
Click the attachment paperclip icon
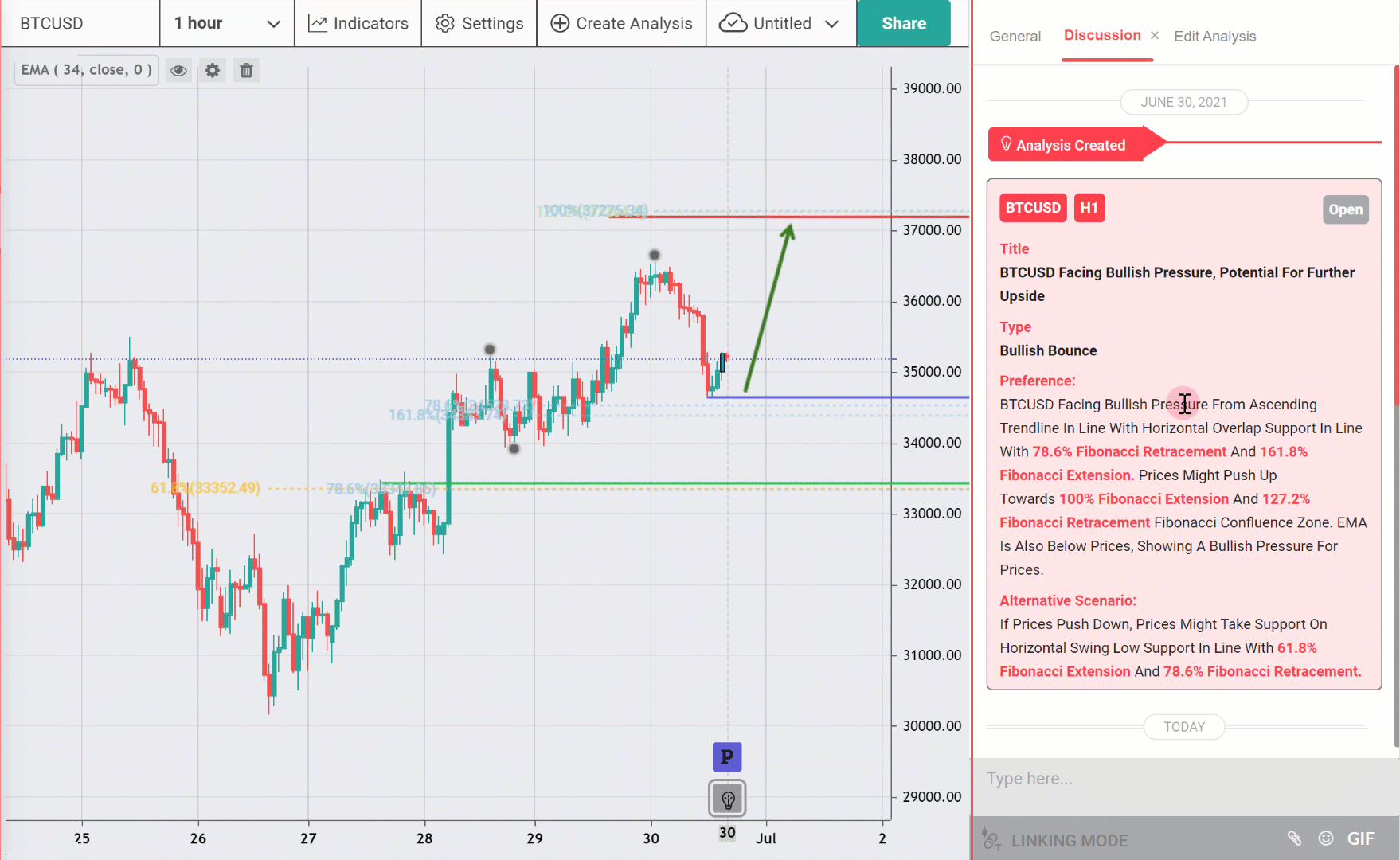[1294, 838]
